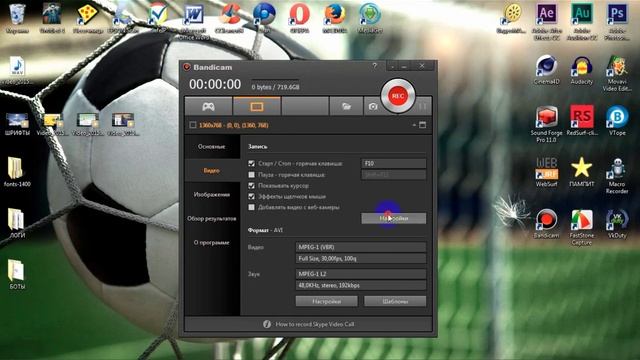Launch CCleaner from the desktop

229,18
